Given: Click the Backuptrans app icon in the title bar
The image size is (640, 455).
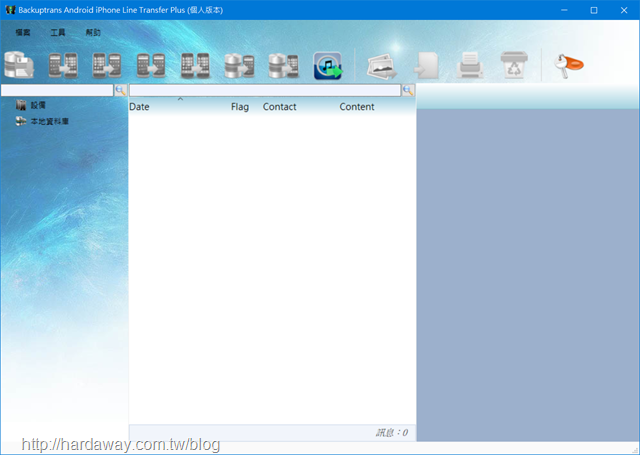Looking at the screenshot, I should click(10, 10).
